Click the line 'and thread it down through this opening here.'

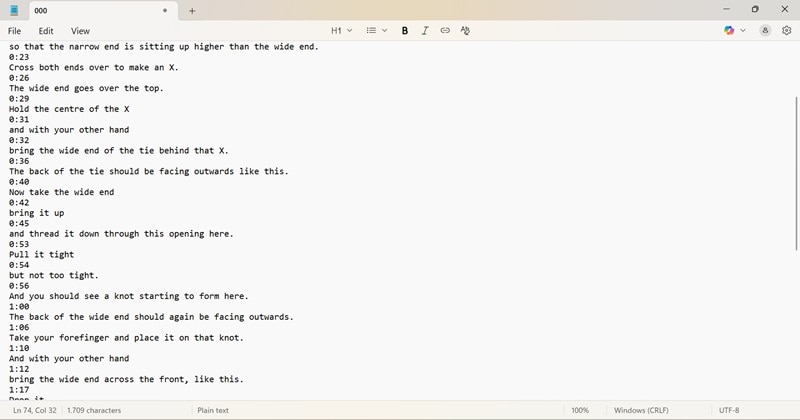coord(121,234)
